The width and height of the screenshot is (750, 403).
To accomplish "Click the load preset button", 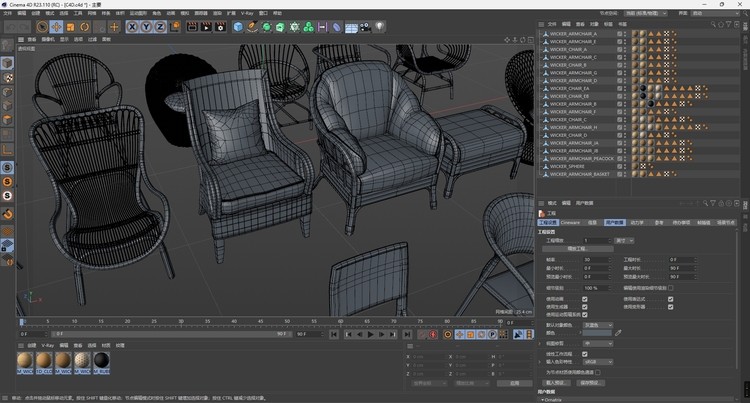I will pyautogui.click(x=556, y=383).
